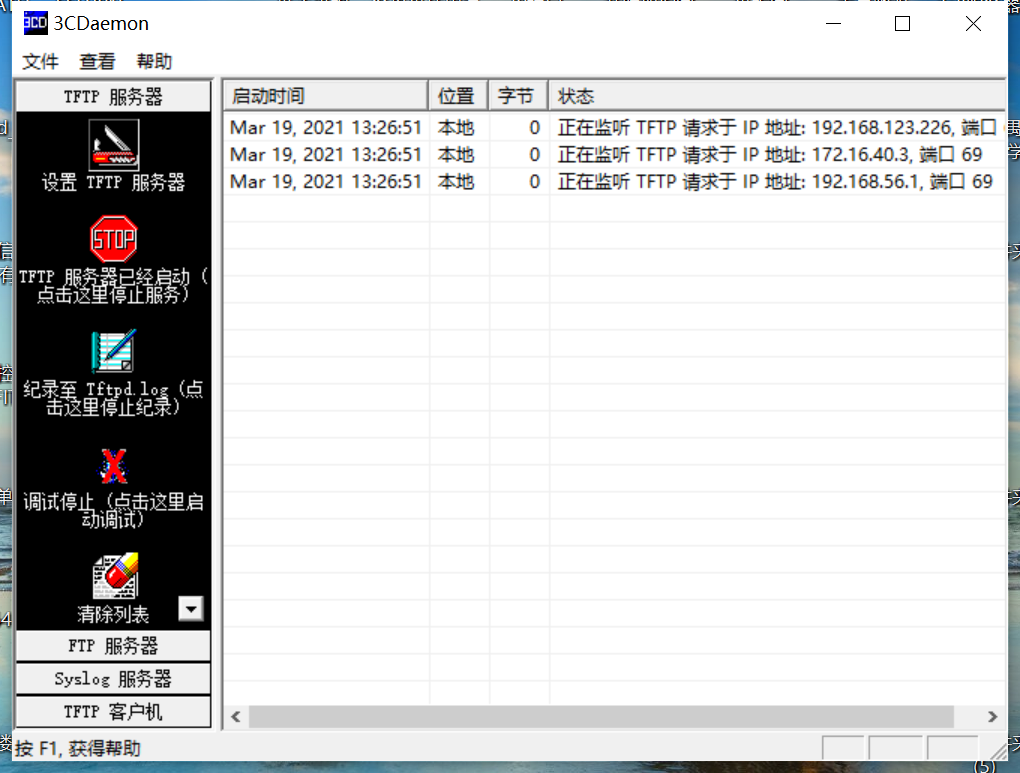Switch to the FTP 服务器 panel
Screen dimensions: 1020x773
[x=113, y=646]
